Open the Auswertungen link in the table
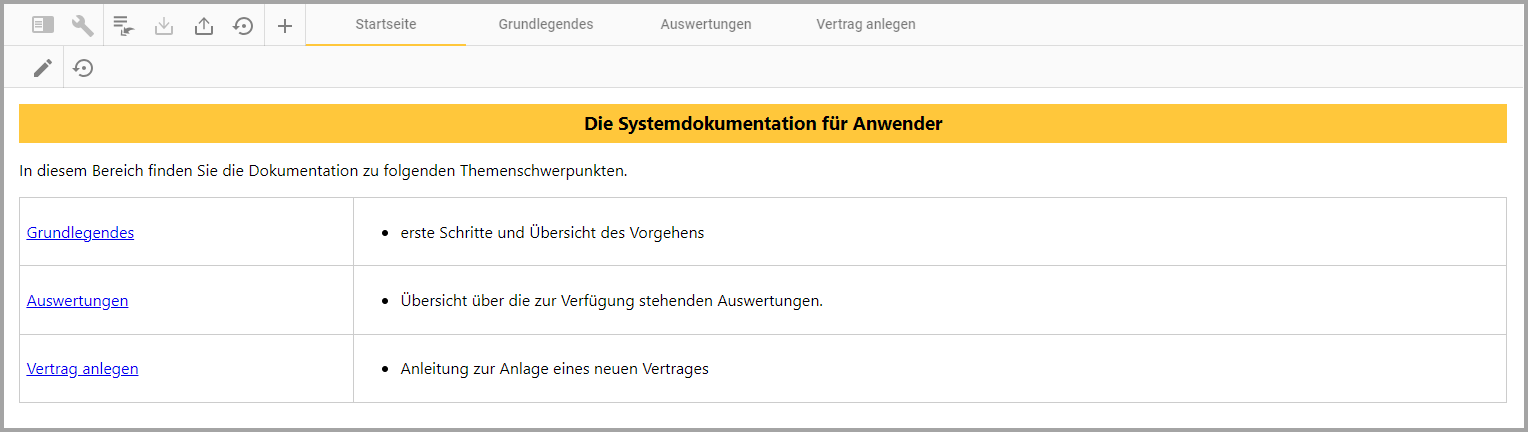The width and height of the screenshot is (1528, 432). tap(77, 300)
